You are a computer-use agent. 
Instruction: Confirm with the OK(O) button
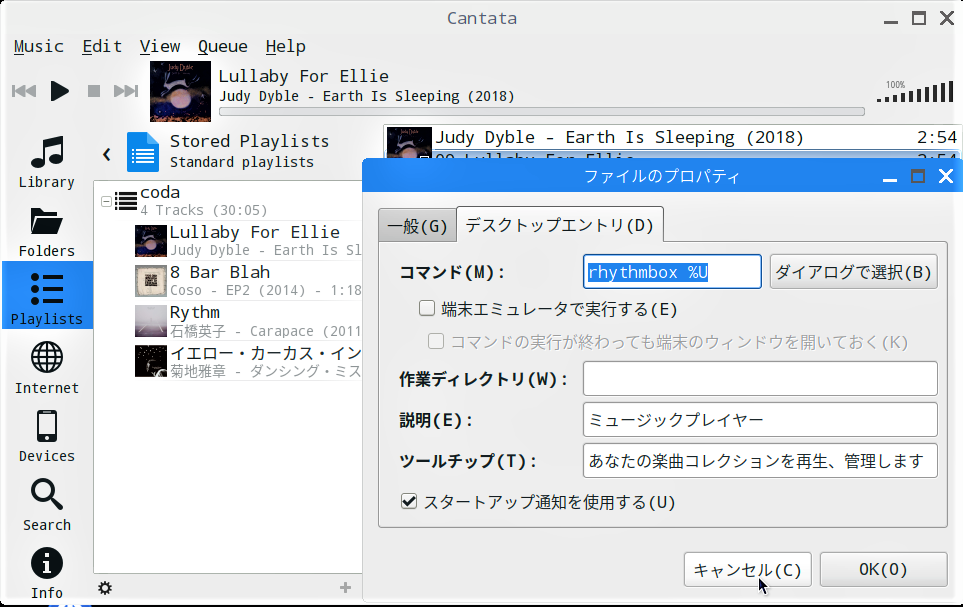pos(883,570)
